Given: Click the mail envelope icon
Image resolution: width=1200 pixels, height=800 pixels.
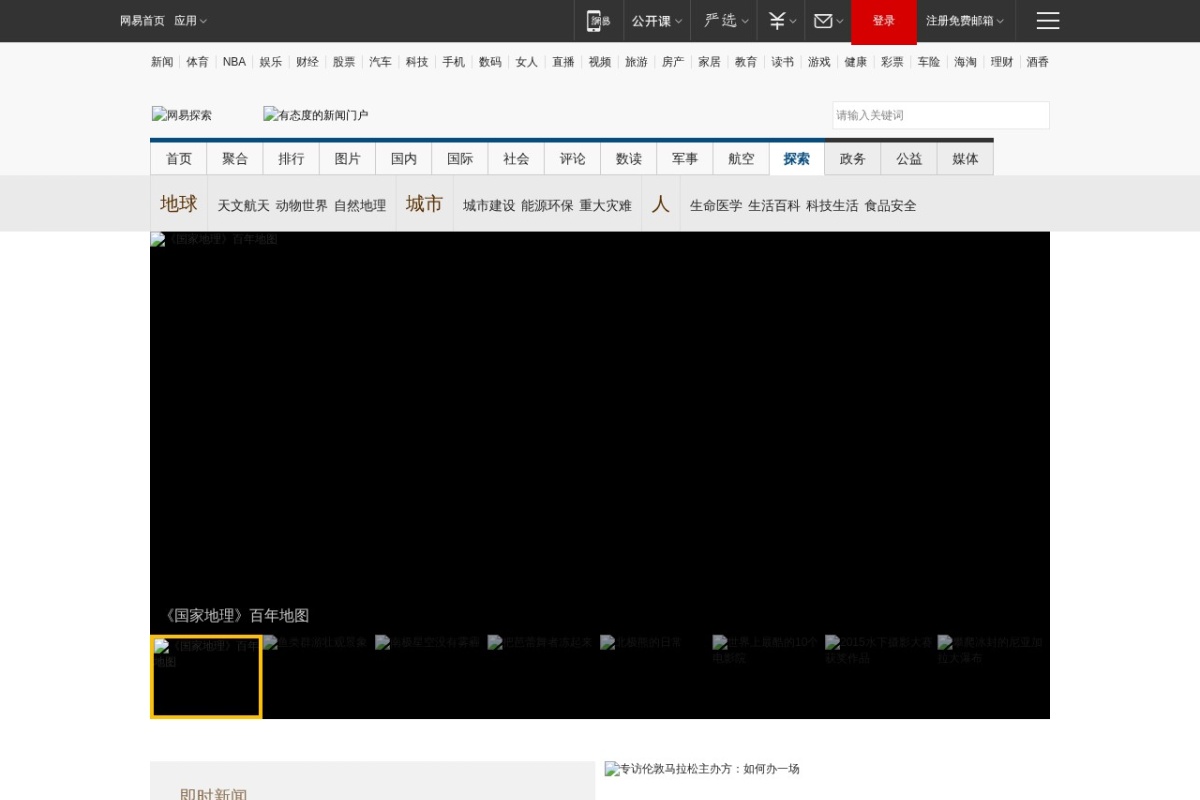Looking at the screenshot, I should coord(823,21).
